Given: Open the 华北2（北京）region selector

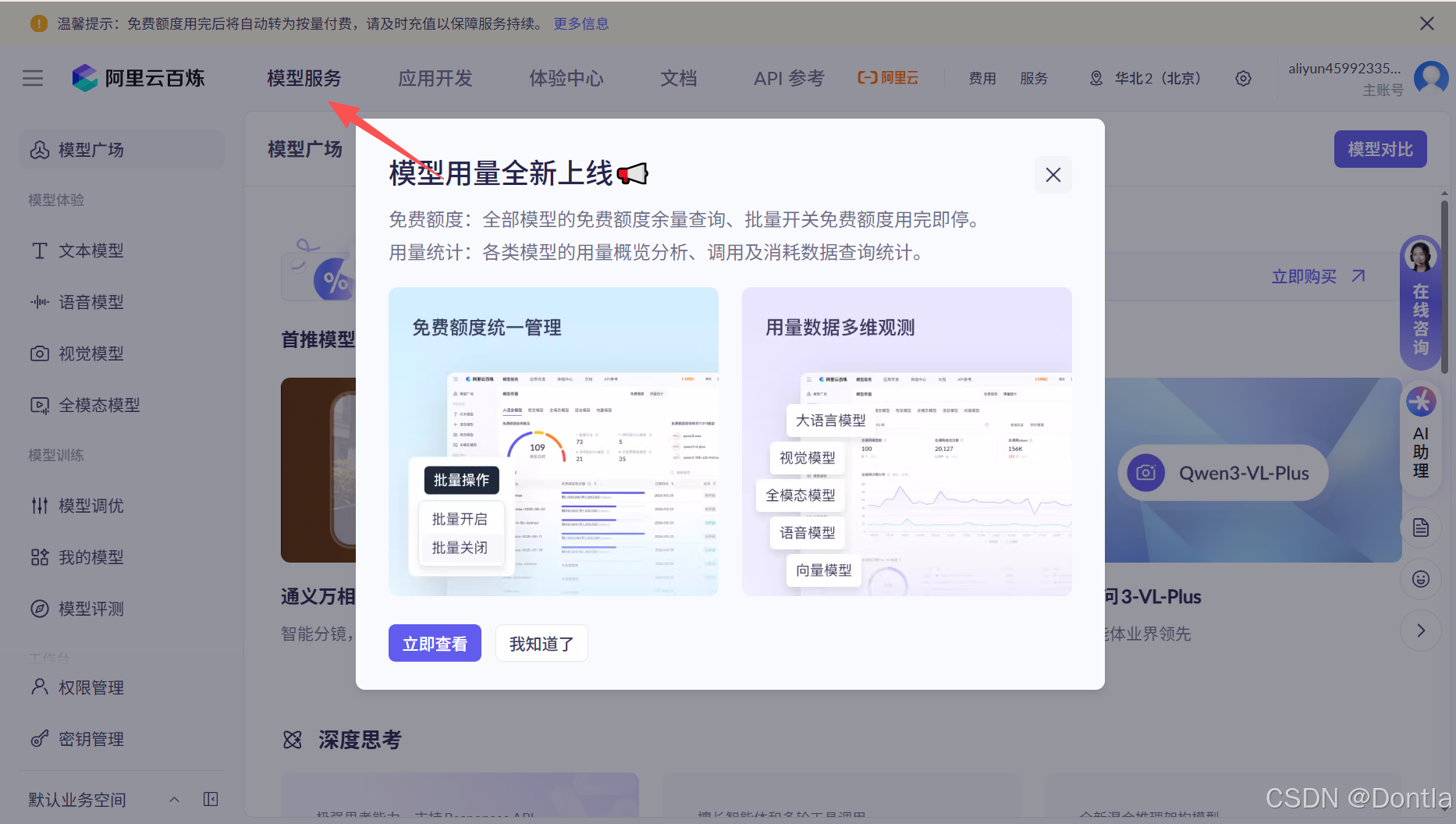Looking at the screenshot, I should pos(1145,78).
